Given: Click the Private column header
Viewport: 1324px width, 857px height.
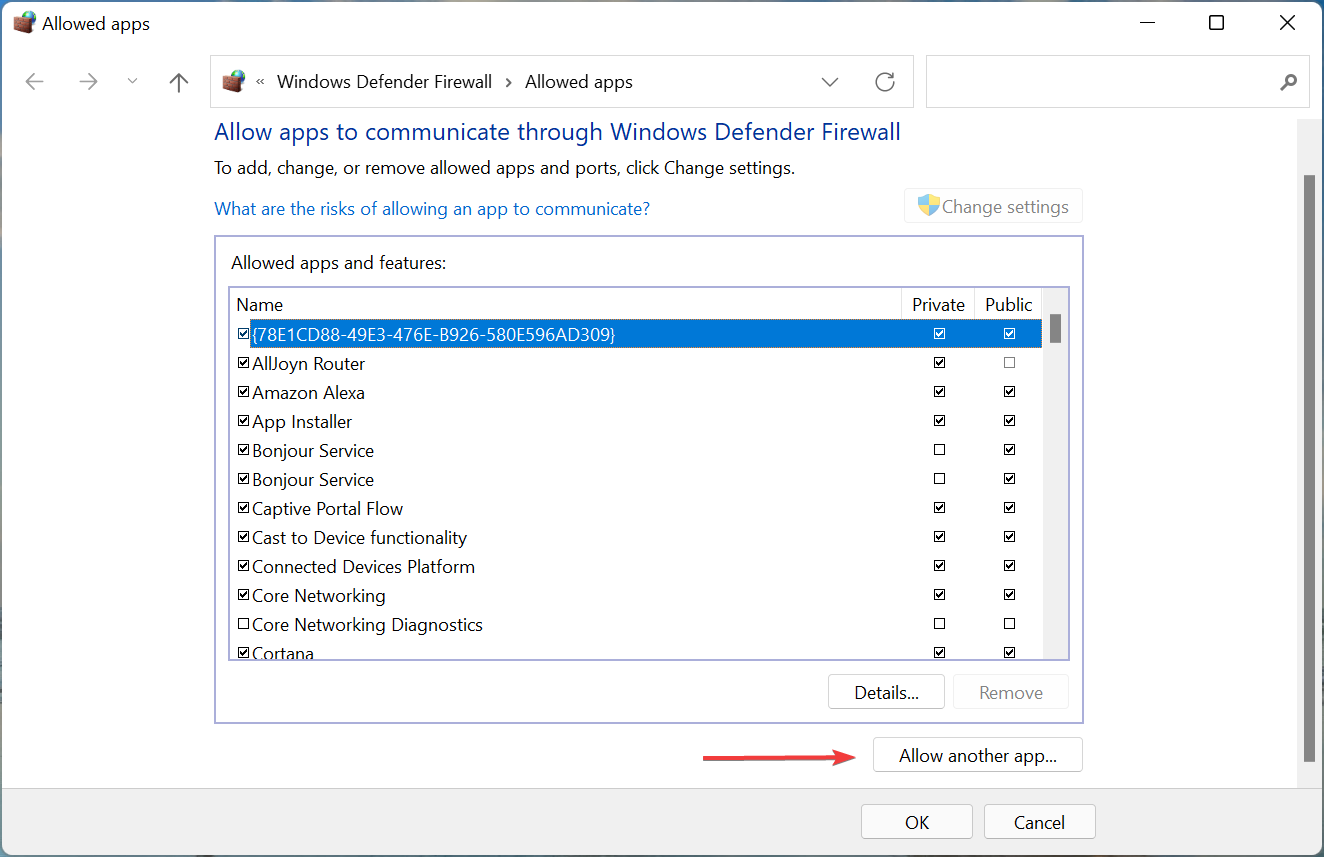Looking at the screenshot, I should [939, 304].
